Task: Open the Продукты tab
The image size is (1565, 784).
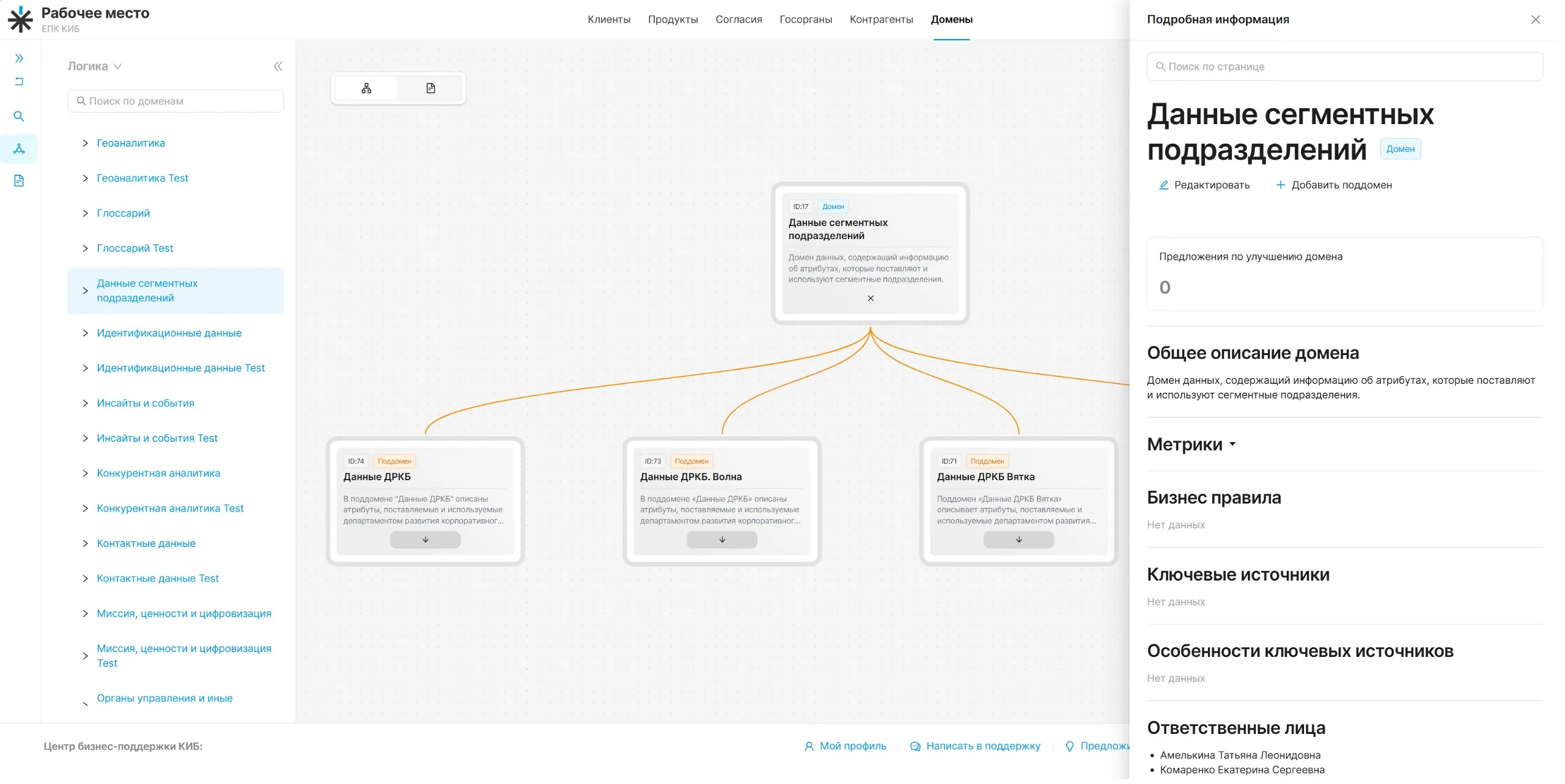Action: click(673, 20)
